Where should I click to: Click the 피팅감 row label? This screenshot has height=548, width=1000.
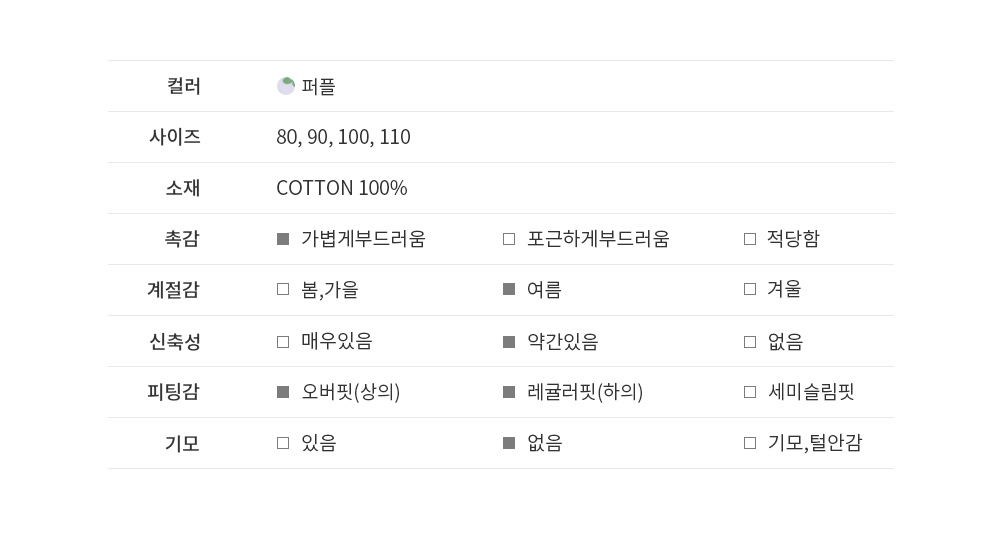174,392
